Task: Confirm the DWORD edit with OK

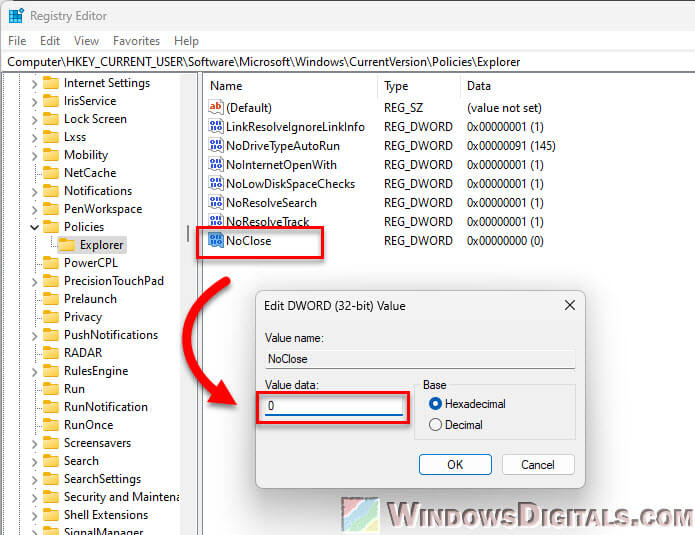Action: [455, 464]
